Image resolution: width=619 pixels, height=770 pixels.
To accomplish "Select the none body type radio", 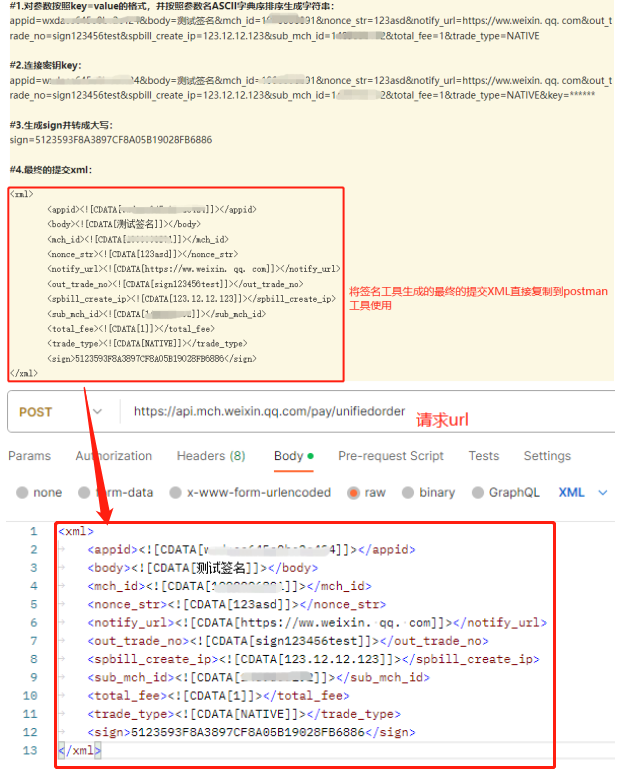I will coord(23,492).
